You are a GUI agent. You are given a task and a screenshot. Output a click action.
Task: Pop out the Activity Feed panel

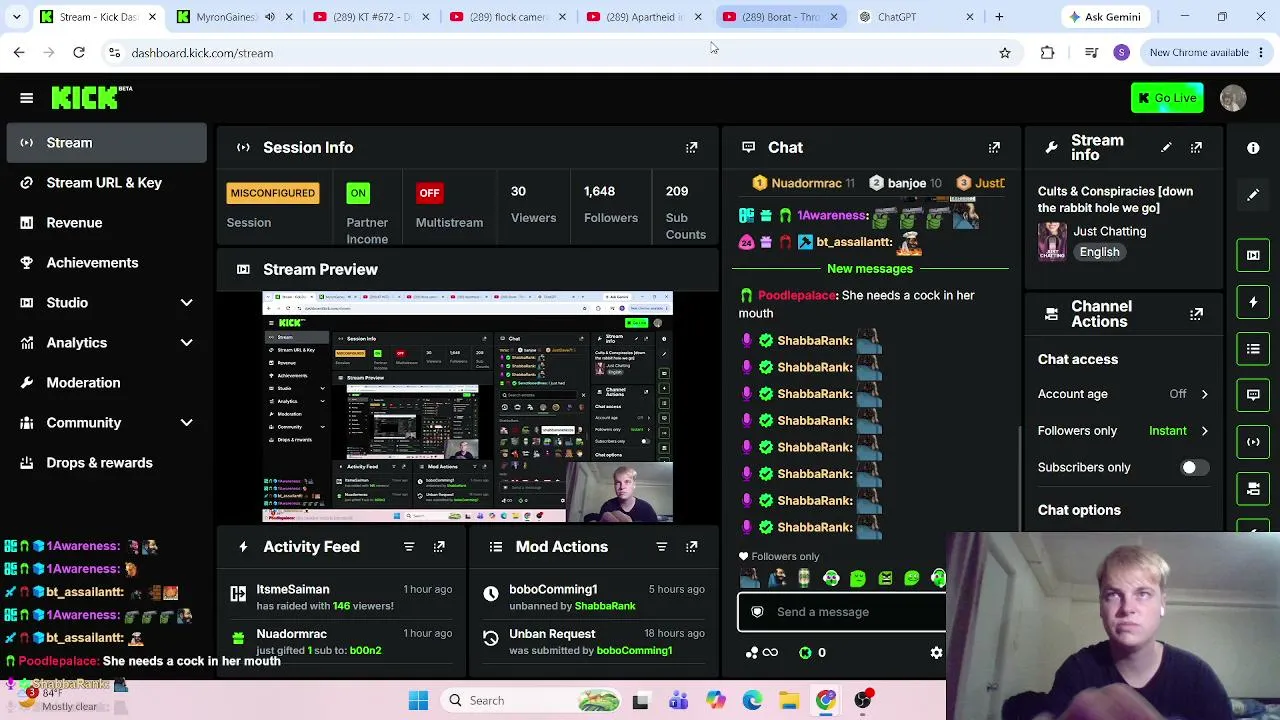439,547
